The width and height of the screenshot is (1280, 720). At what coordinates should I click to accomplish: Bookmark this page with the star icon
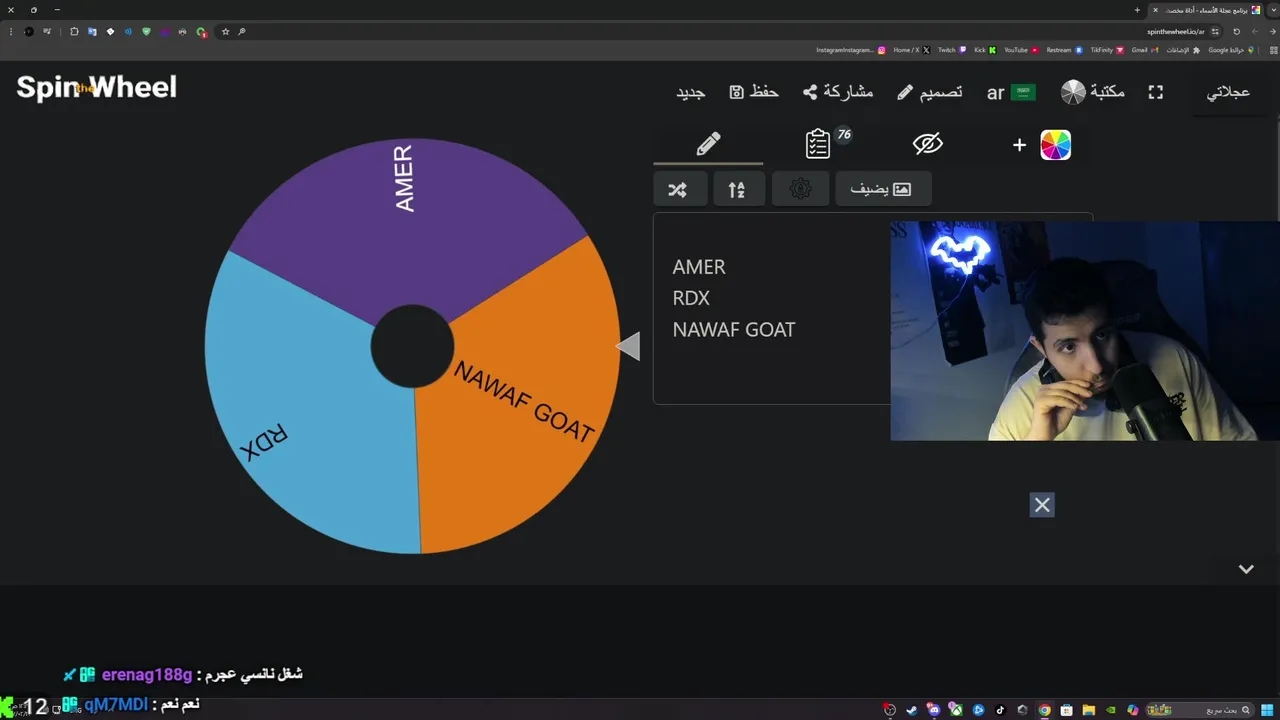[225, 31]
